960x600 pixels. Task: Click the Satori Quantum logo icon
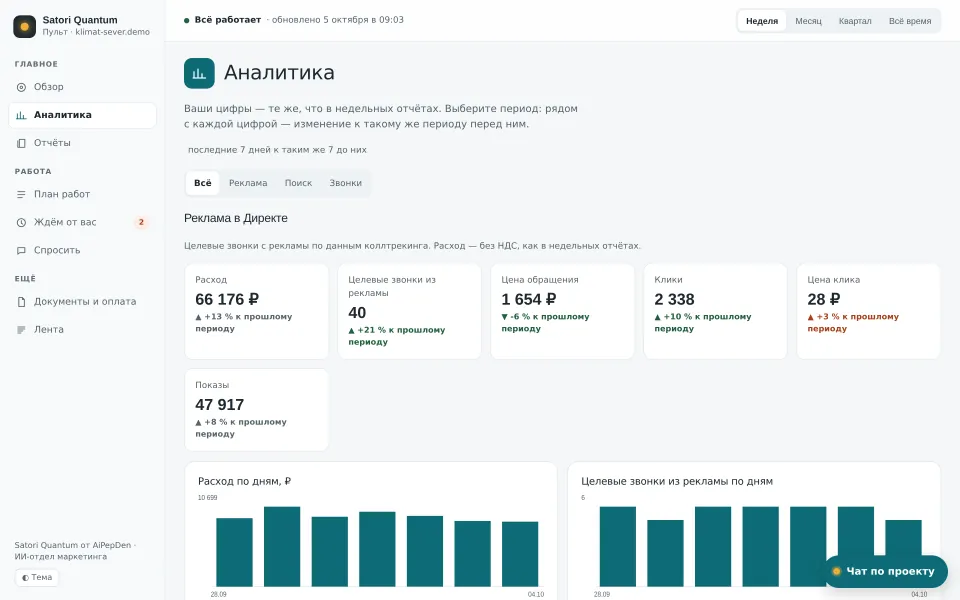pos(24,26)
